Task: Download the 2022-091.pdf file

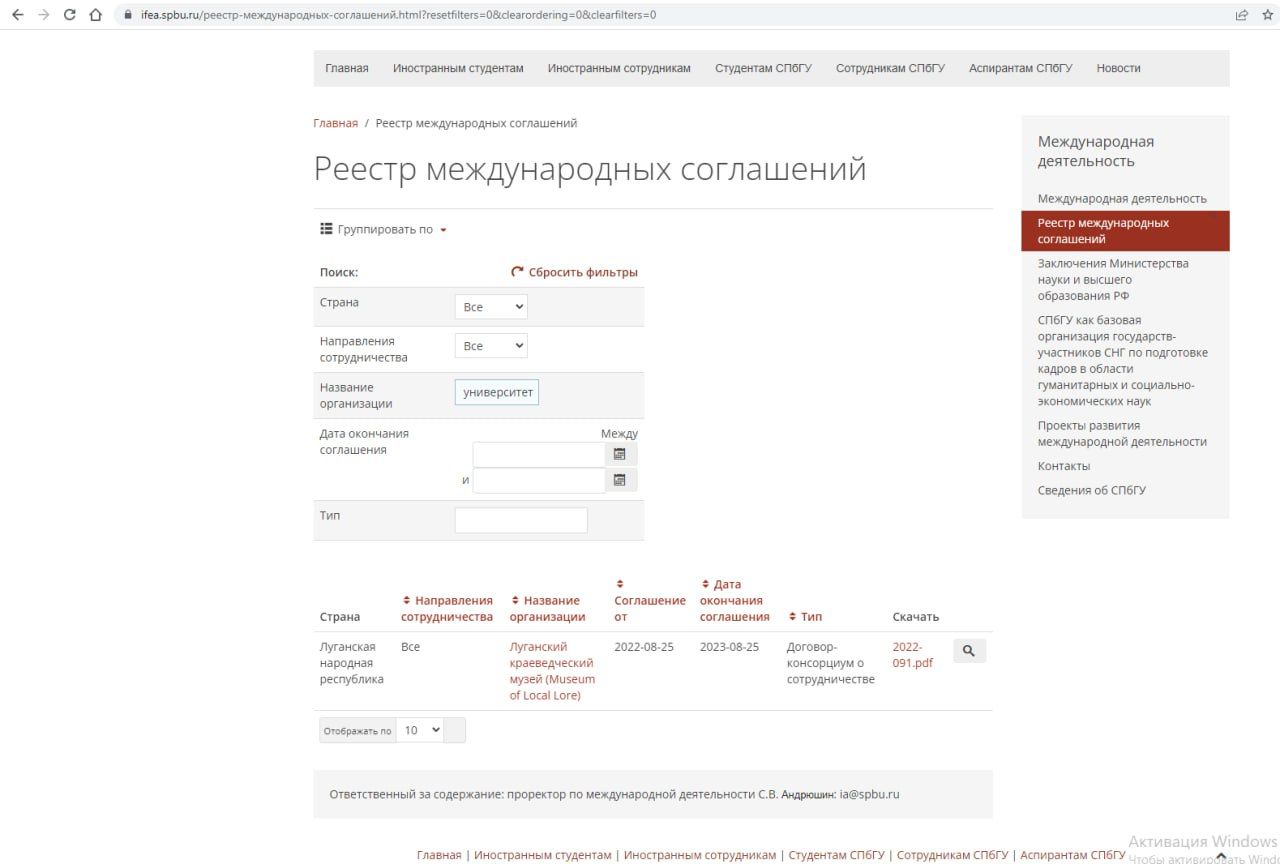Action: pyautogui.click(x=912, y=655)
